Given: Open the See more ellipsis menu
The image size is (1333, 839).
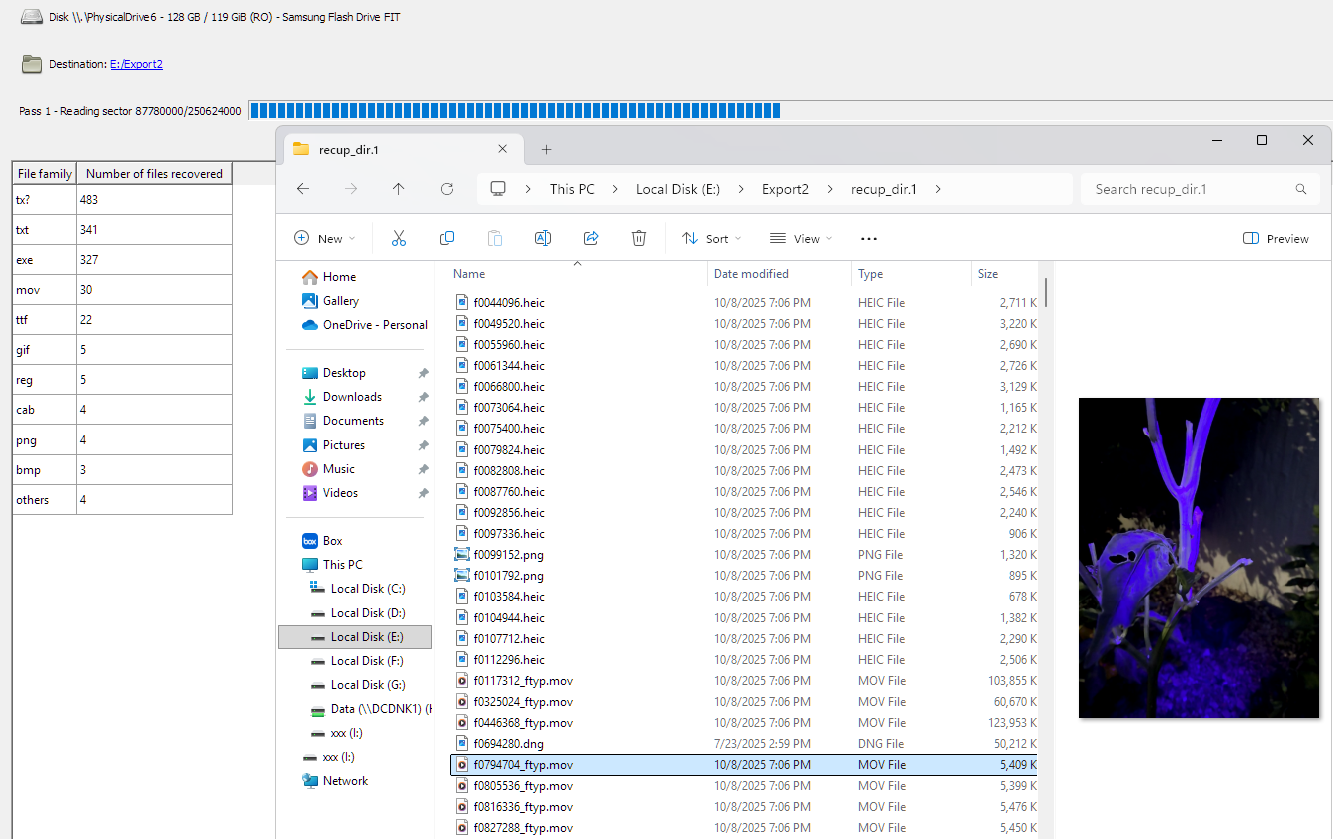Looking at the screenshot, I should (x=868, y=239).
